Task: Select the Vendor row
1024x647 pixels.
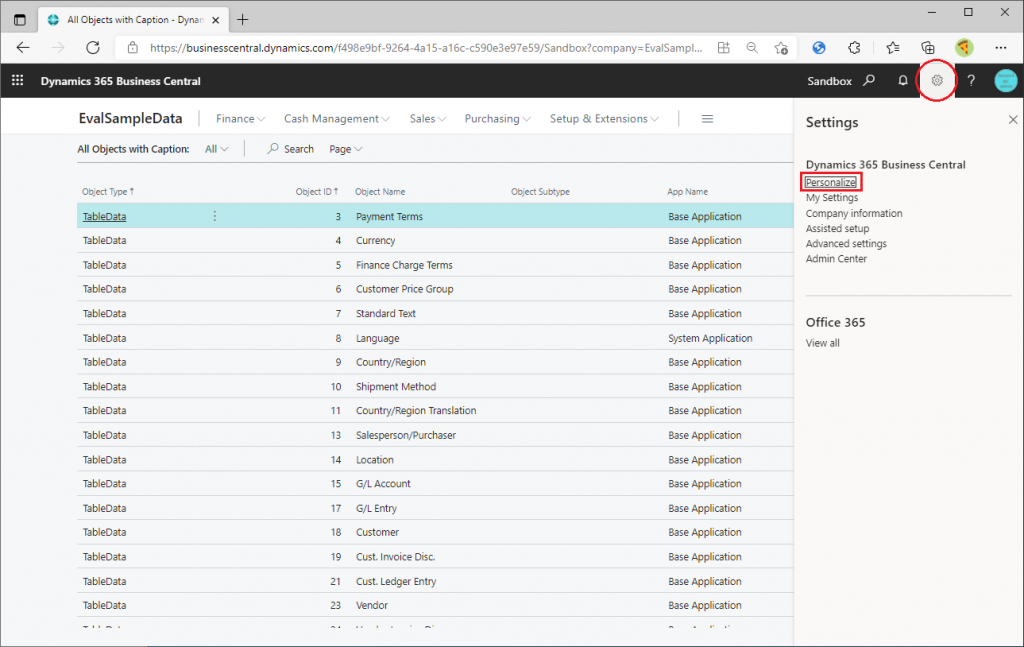Action: click(435, 605)
